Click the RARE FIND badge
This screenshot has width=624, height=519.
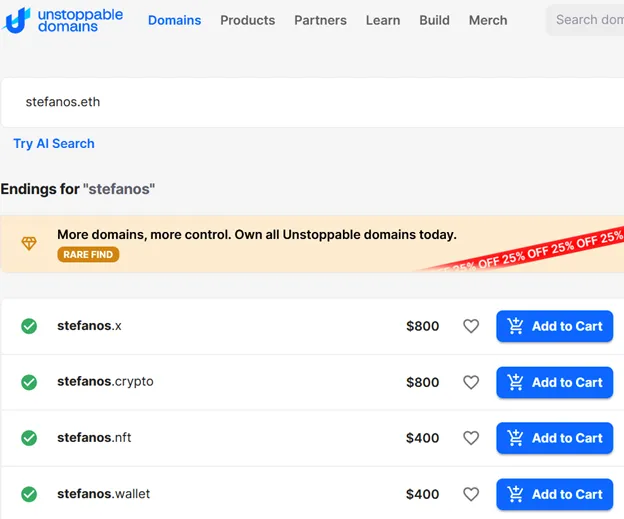tap(88, 254)
